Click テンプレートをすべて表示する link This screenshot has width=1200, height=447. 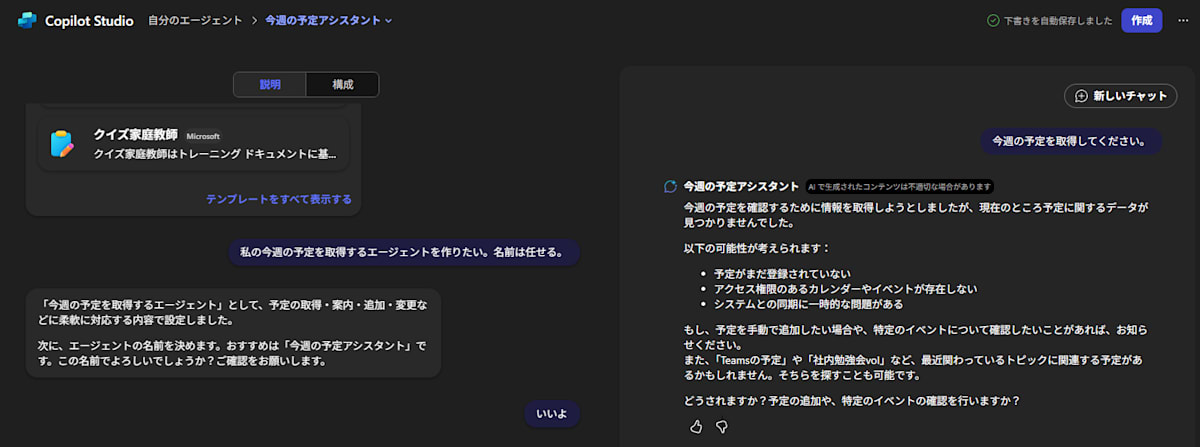[279, 199]
